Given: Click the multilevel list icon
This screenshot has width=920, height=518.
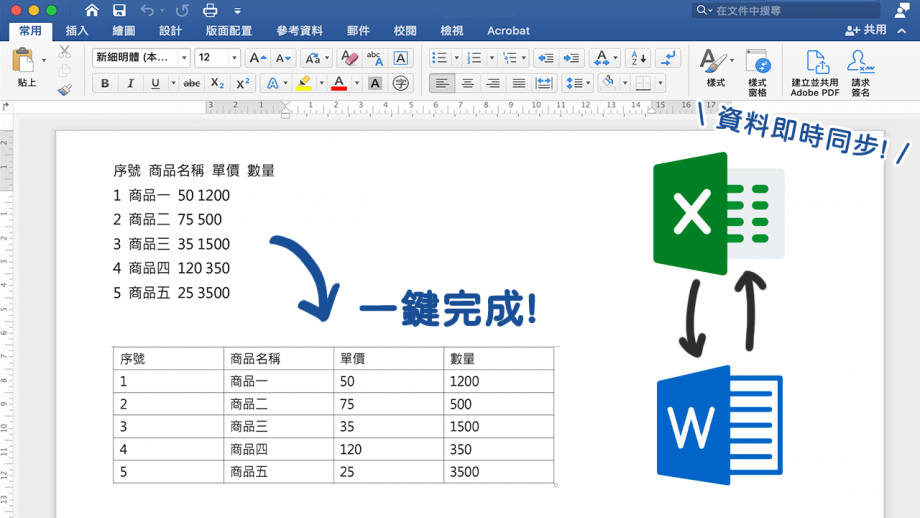Looking at the screenshot, I should click(510, 57).
